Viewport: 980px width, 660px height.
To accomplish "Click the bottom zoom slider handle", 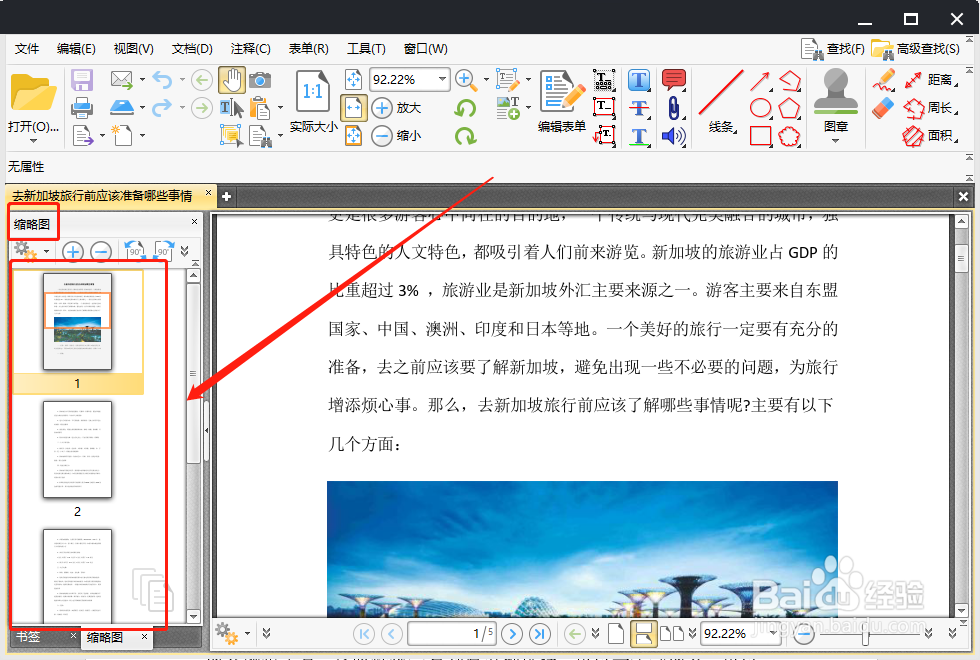I will point(865,634).
